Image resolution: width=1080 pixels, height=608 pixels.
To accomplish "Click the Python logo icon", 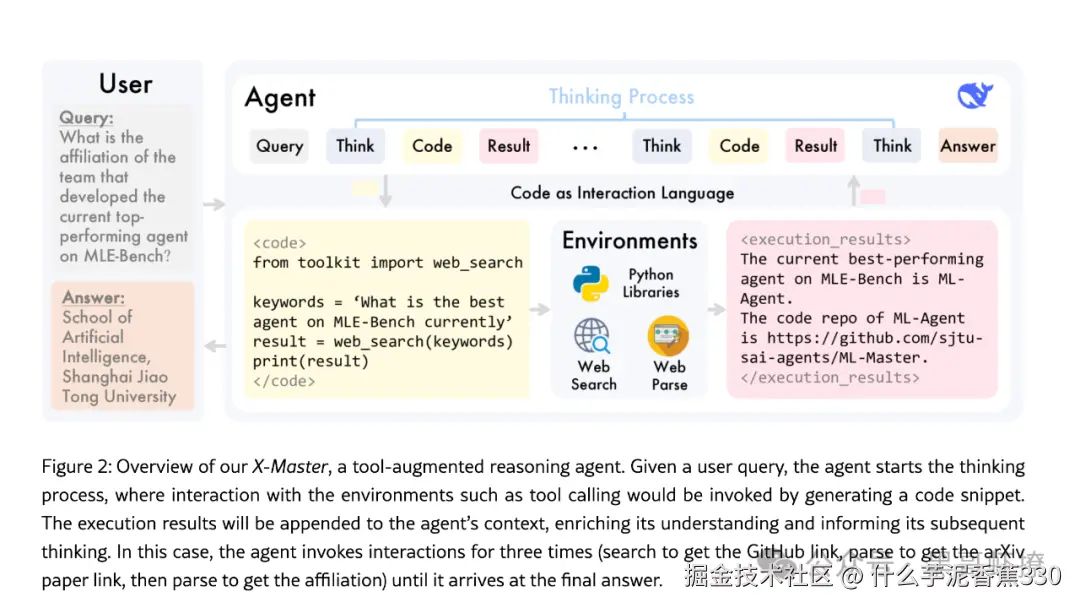I will pyautogui.click(x=590, y=283).
